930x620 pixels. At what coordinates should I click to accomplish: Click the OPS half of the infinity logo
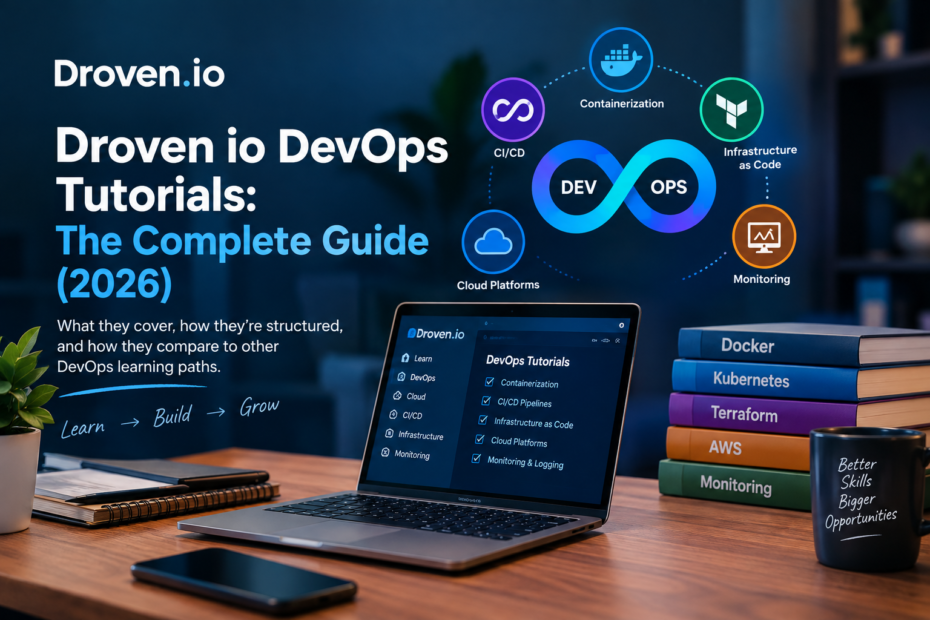tap(668, 187)
